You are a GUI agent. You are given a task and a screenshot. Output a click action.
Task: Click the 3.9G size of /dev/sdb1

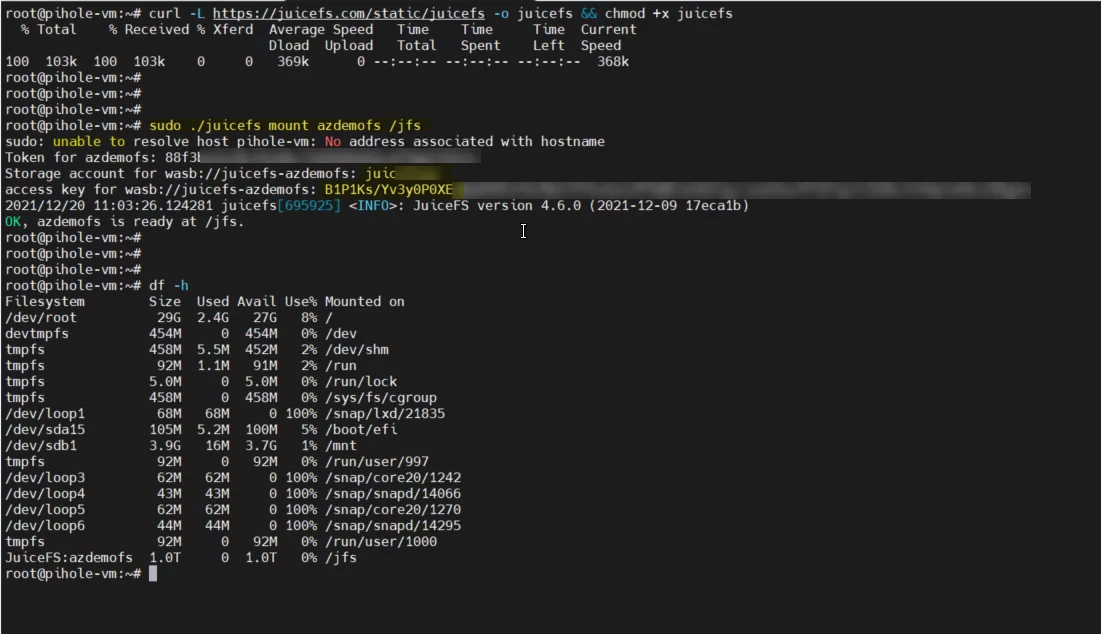(165, 446)
